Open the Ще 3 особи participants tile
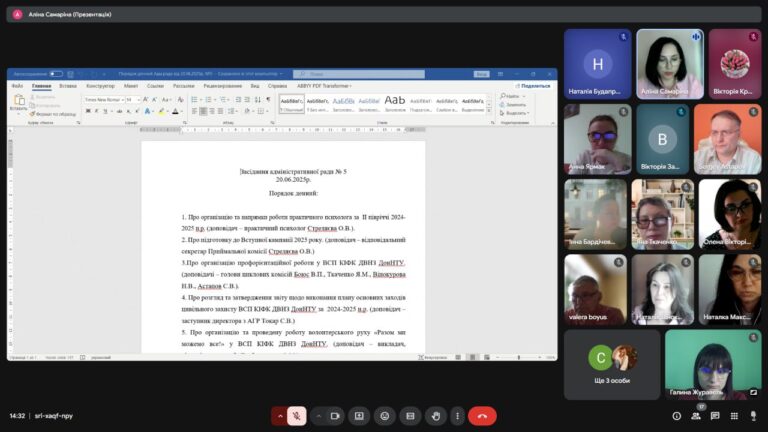Screen dimensions: 768x432 612,364
